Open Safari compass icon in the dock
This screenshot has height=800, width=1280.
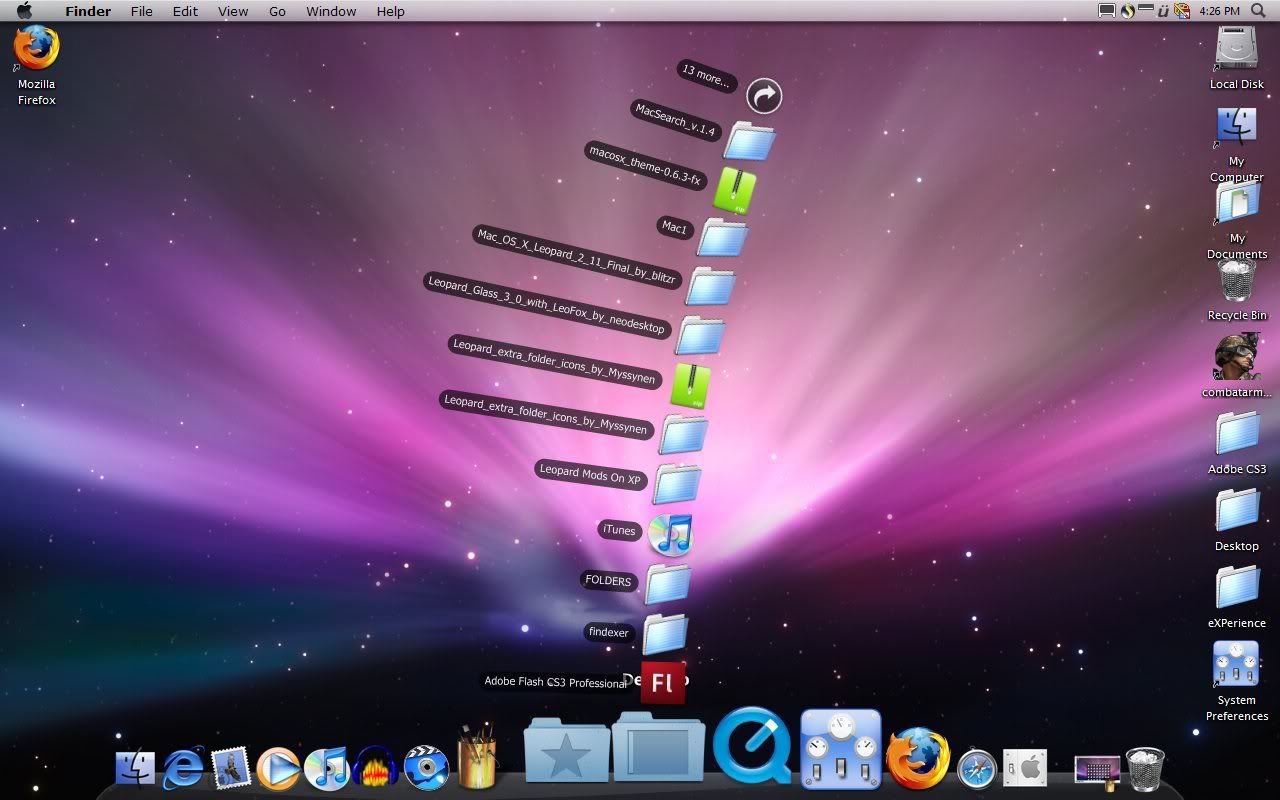(976, 768)
